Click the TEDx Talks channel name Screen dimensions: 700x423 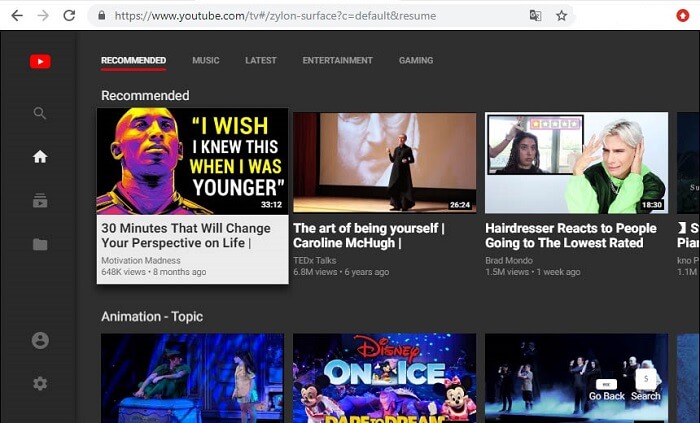point(315,260)
